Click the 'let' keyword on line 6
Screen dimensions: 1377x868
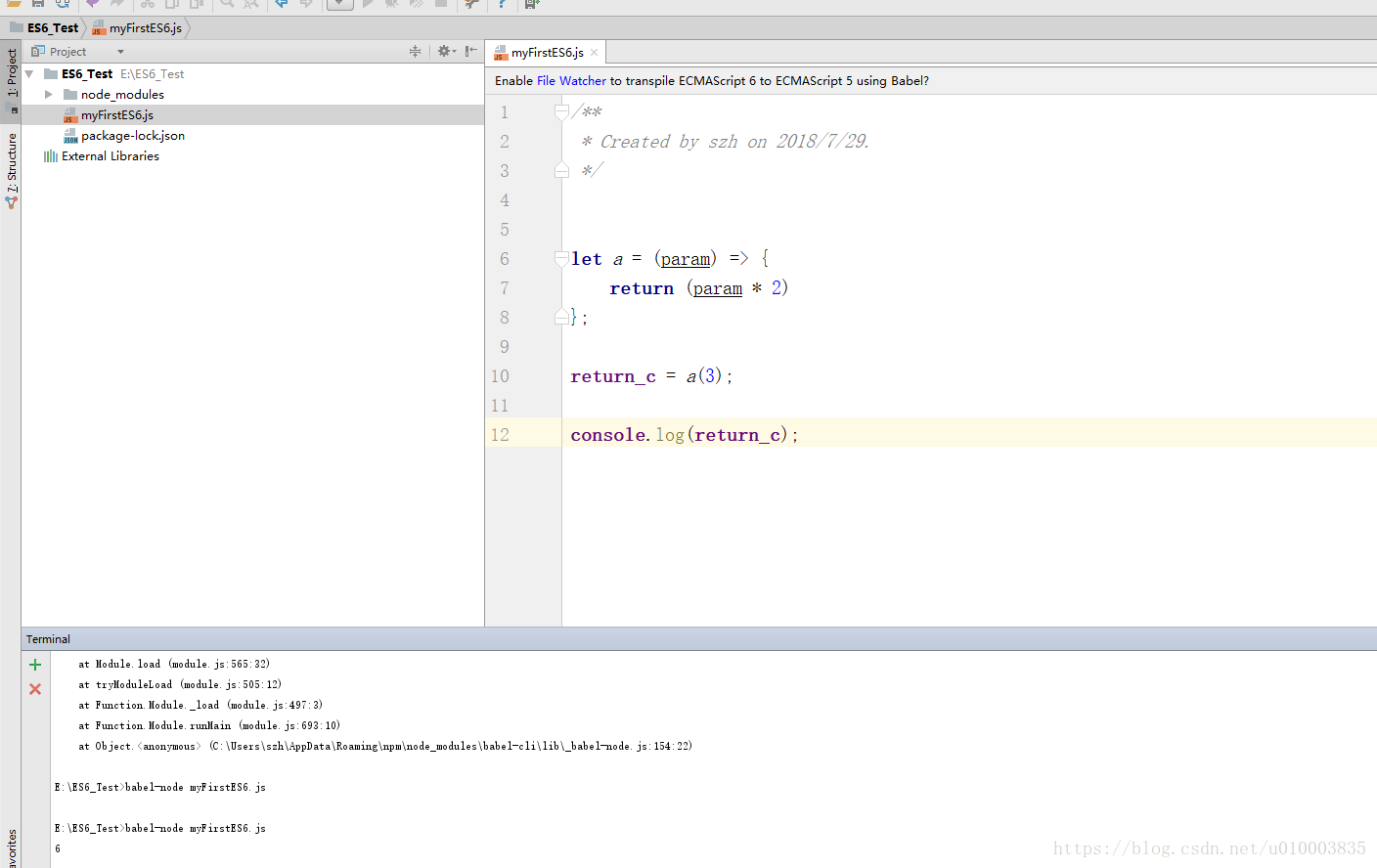click(x=586, y=259)
